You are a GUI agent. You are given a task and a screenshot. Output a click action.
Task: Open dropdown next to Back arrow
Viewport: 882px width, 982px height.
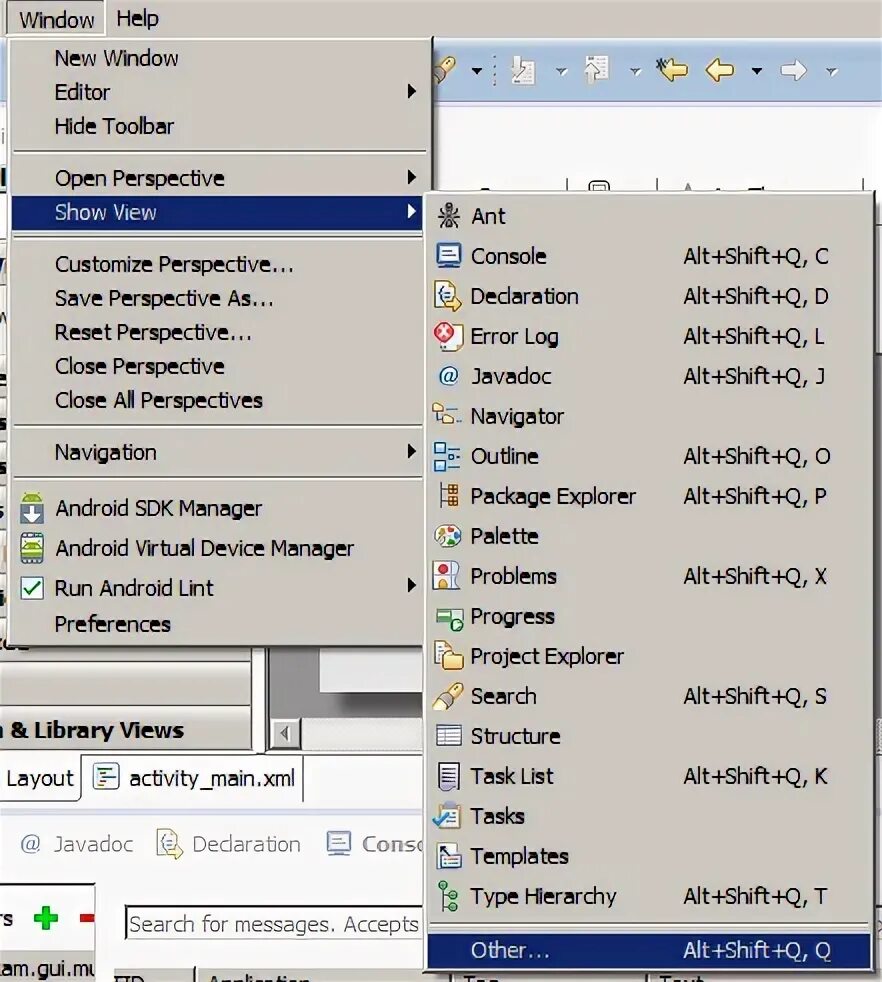click(757, 71)
